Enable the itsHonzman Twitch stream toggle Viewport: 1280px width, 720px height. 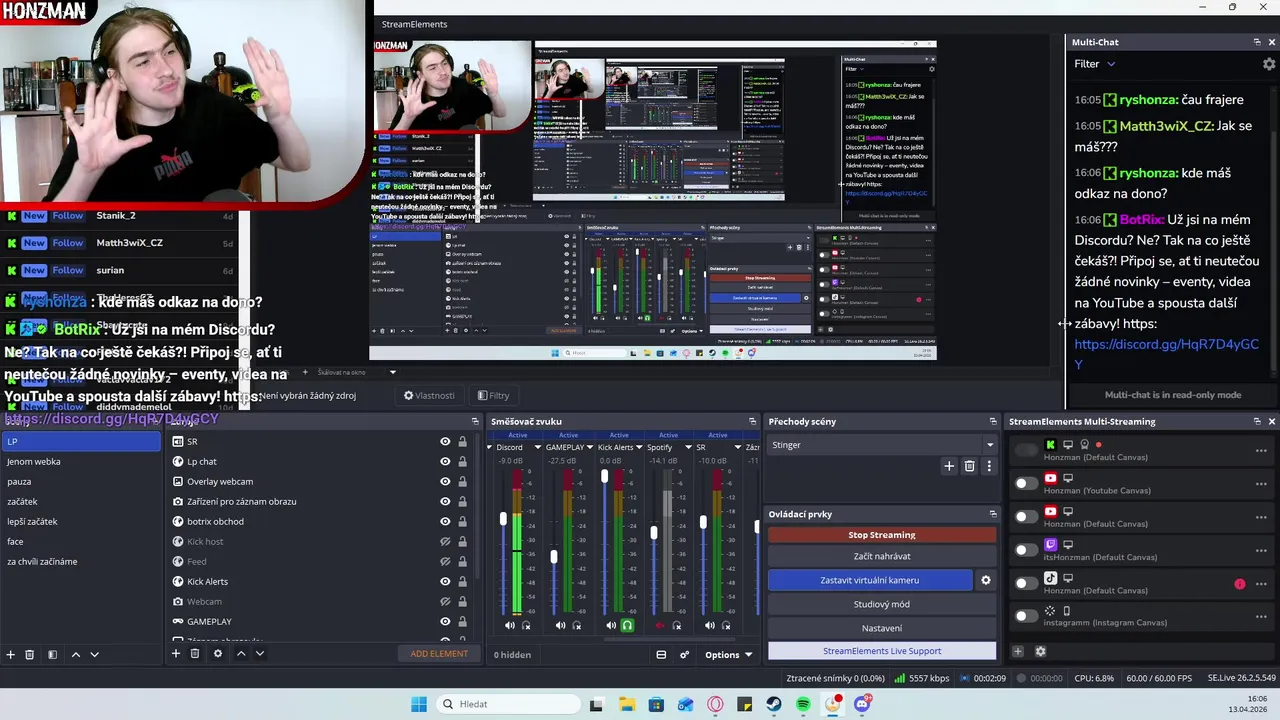pos(1025,549)
